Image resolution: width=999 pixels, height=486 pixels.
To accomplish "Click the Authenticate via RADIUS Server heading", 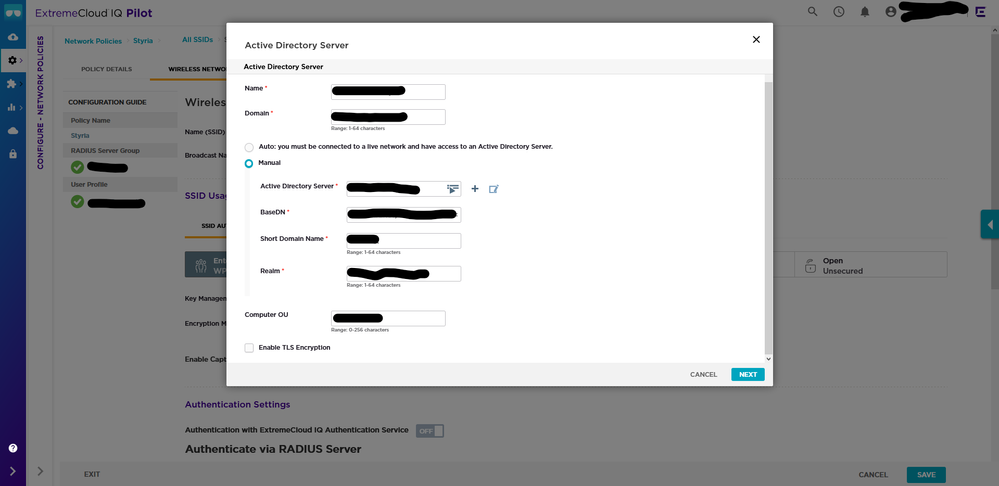I will tap(273, 449).
